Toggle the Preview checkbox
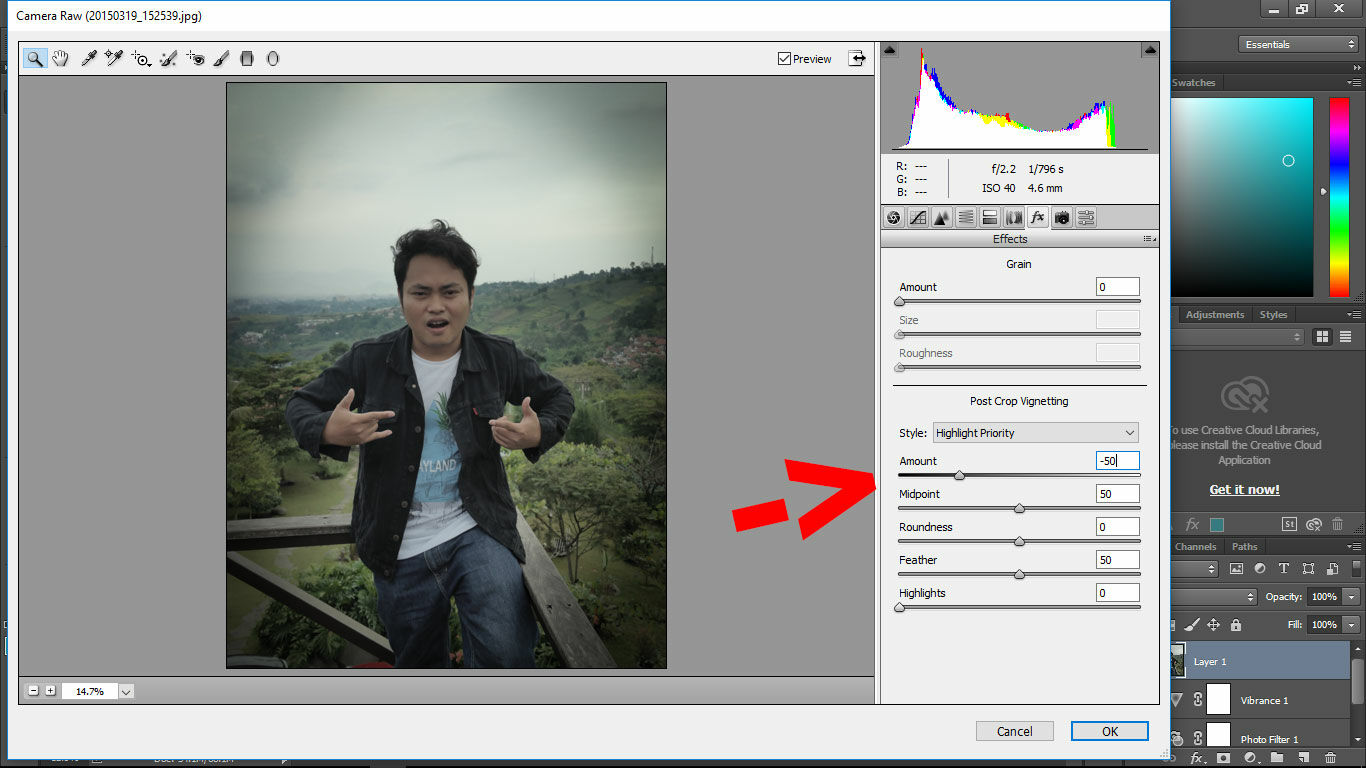The height and width of the screenshot is (768, 1366). pos(786,58)
